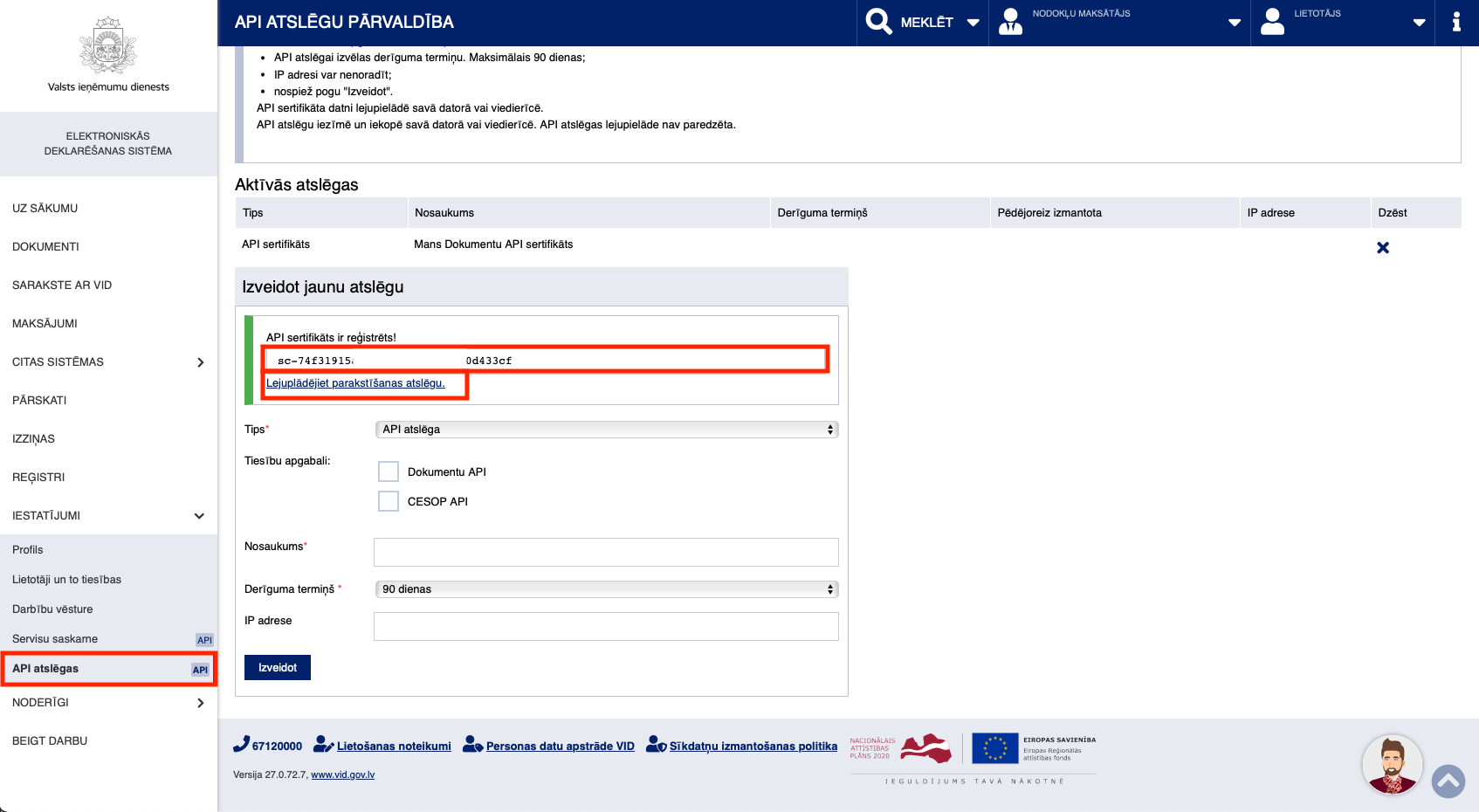Enable the Dokumentu API checkbox
This screenshot has height=812, width=1479.
click(x=389, y=471)
